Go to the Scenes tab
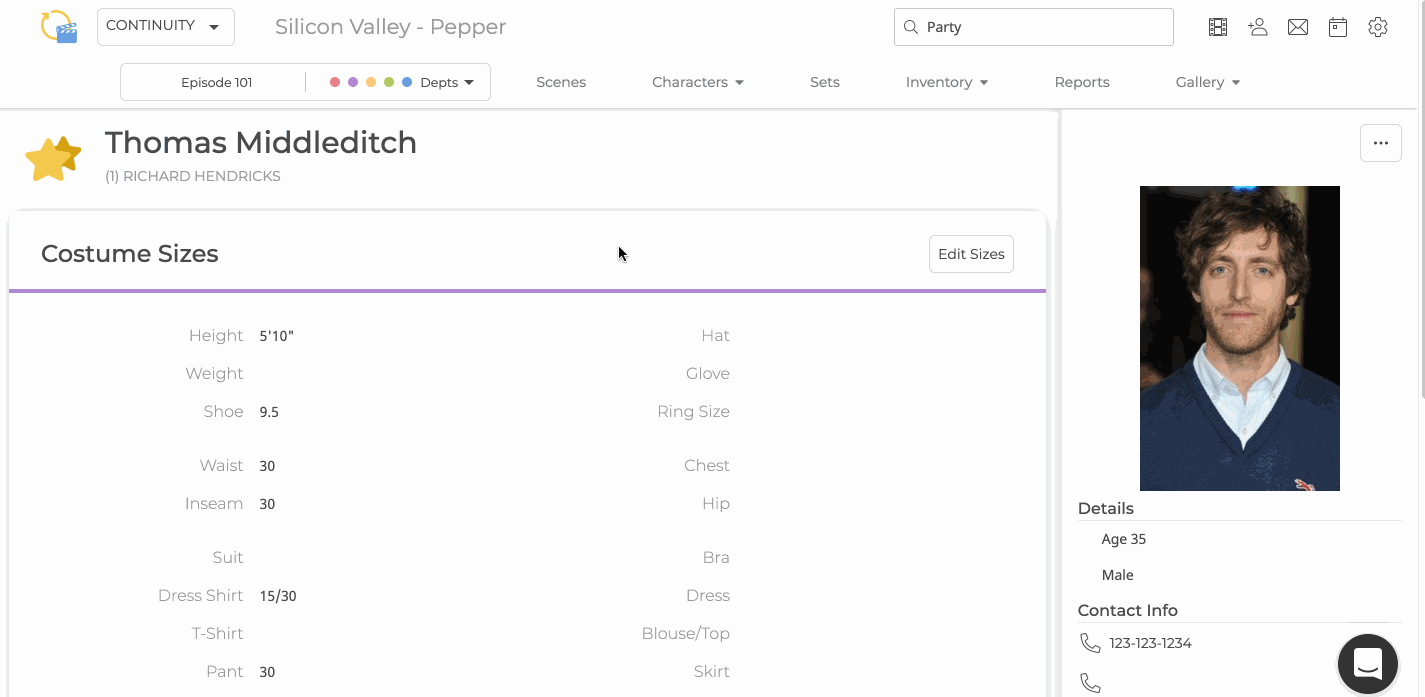Image resolution: width=1425 pixels, height=697 pixels. [561, 82]
